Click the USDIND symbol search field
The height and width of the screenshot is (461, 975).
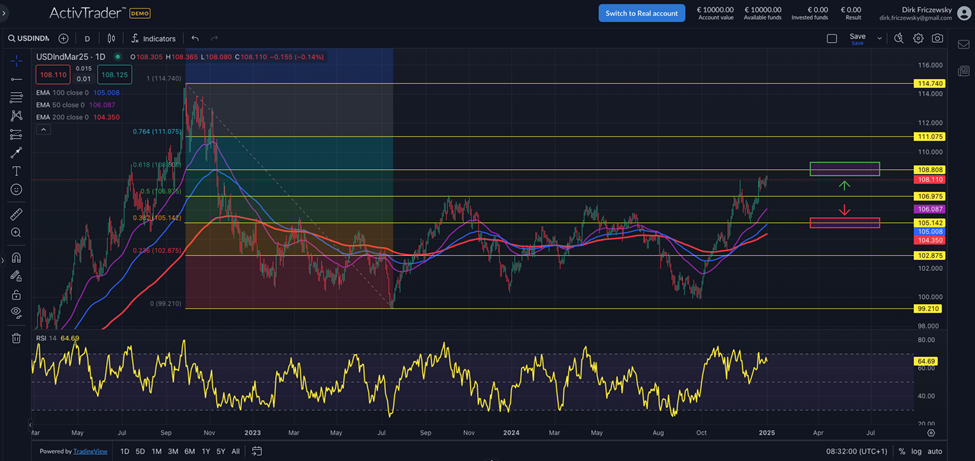(29, 38)
